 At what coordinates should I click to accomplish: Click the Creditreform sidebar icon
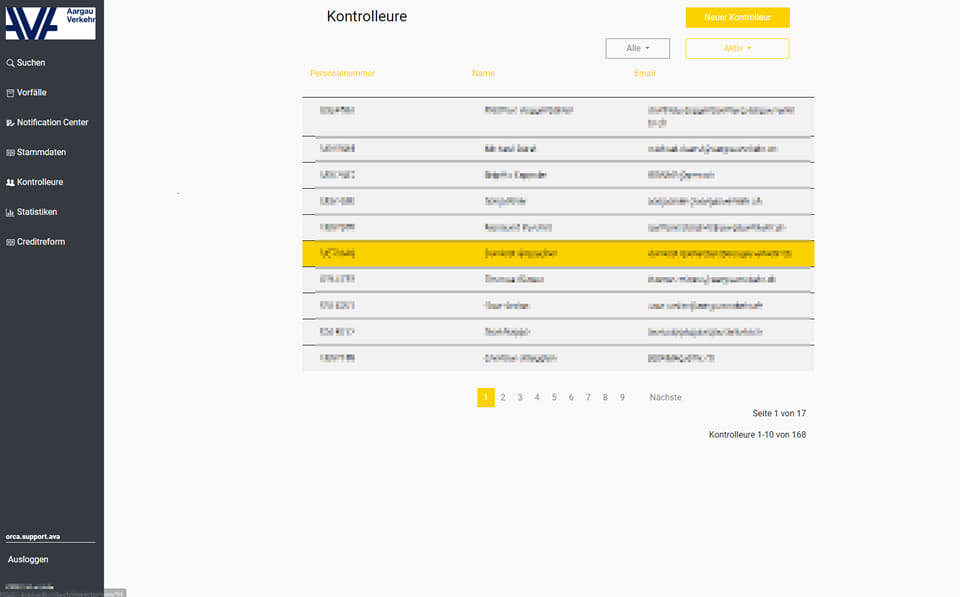tap(10, 243)
